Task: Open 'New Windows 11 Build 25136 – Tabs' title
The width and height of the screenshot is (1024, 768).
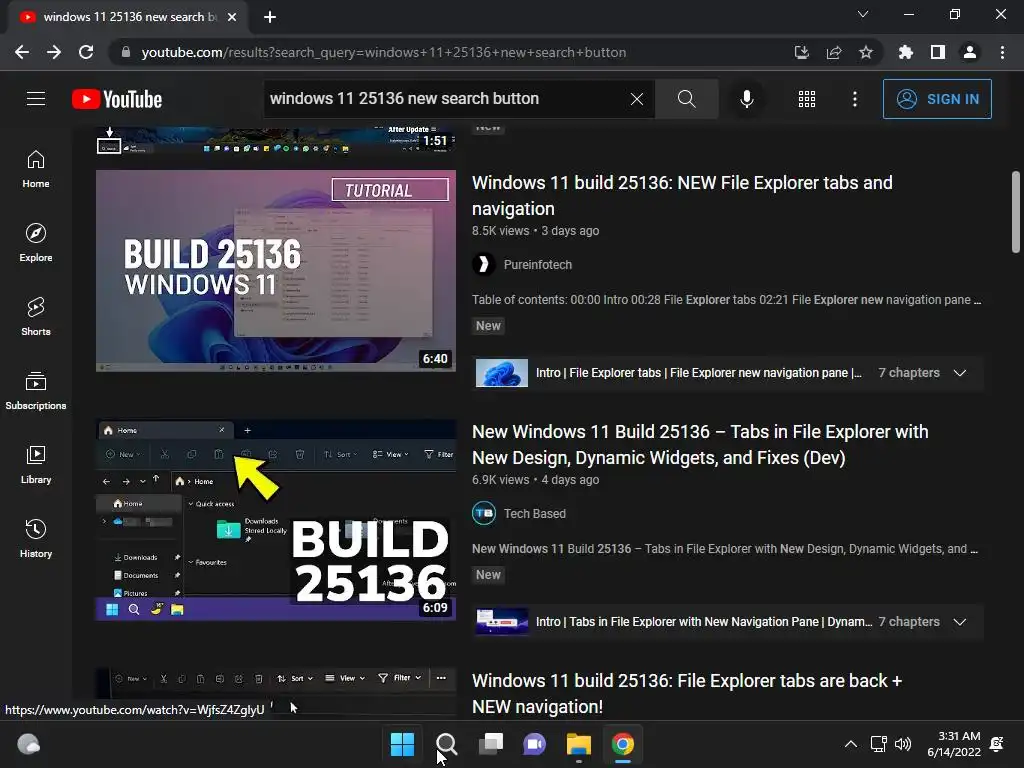Action: (x=700, y=445)
